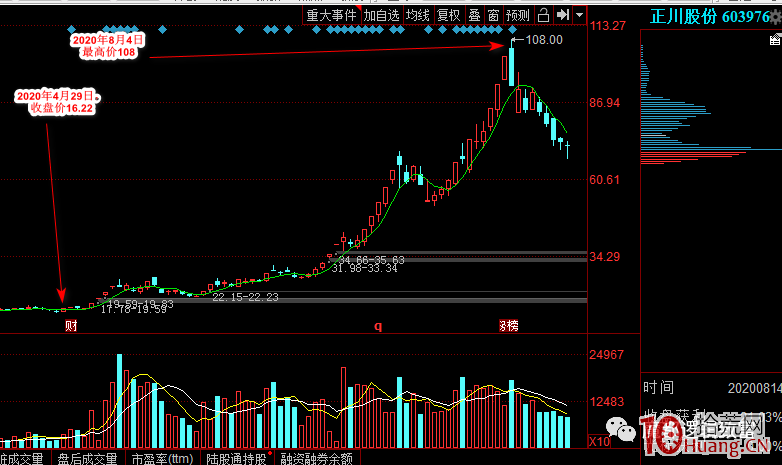Click the 86.94 price axis label

coord(604,103)
